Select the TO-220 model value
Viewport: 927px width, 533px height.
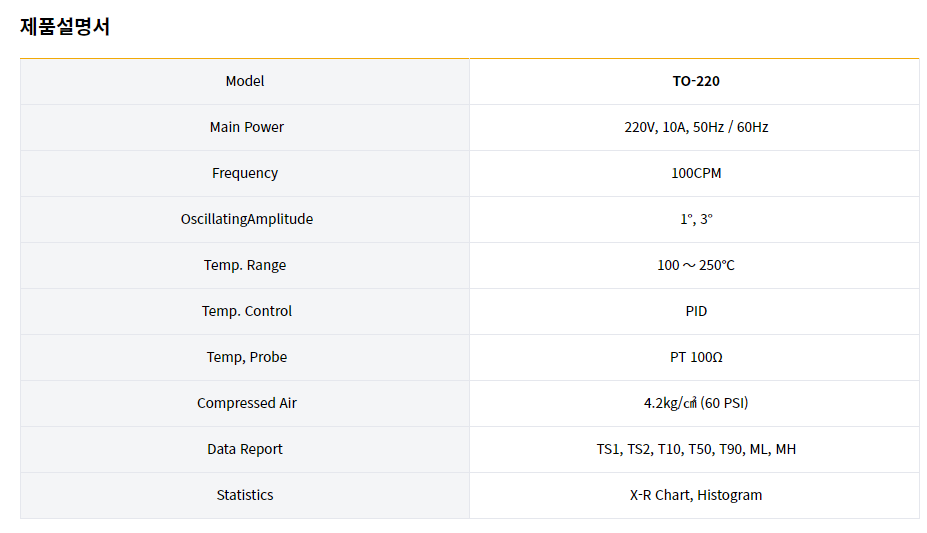tap(696, 81)
